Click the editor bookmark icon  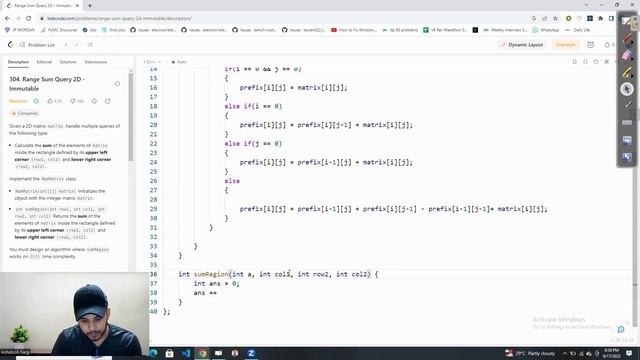pos(574,62)
